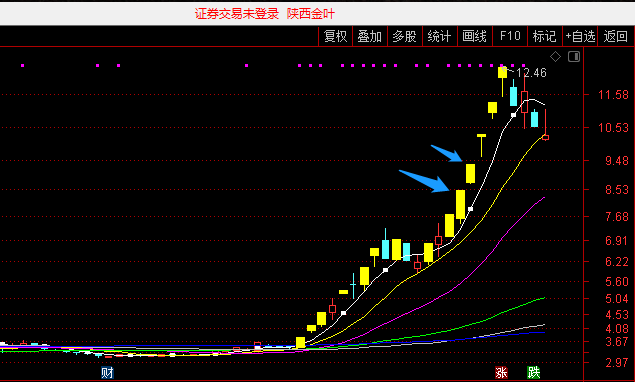635x382 pixels.
Task: Open the 多股 multi-stock view
Action: (x=405, y=36)
